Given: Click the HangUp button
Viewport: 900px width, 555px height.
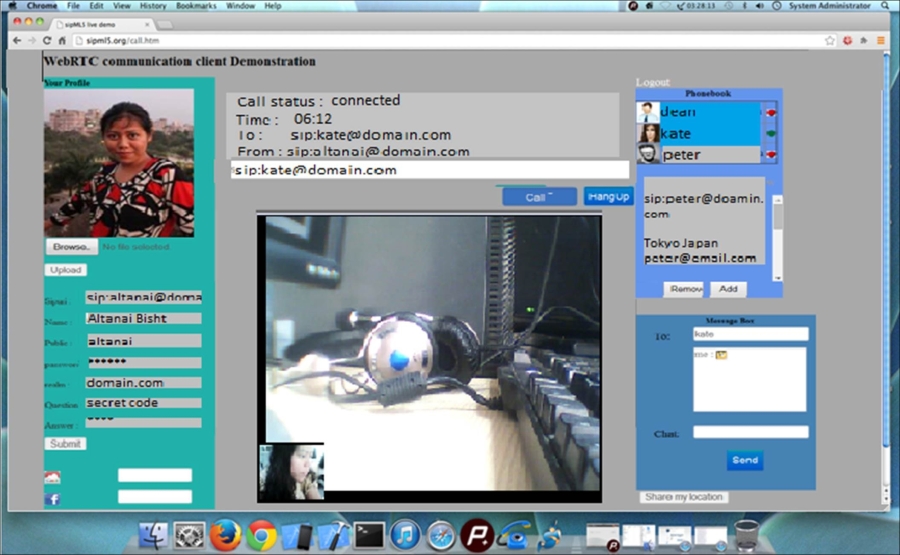Looking at the screenshot, I should 608,196.
